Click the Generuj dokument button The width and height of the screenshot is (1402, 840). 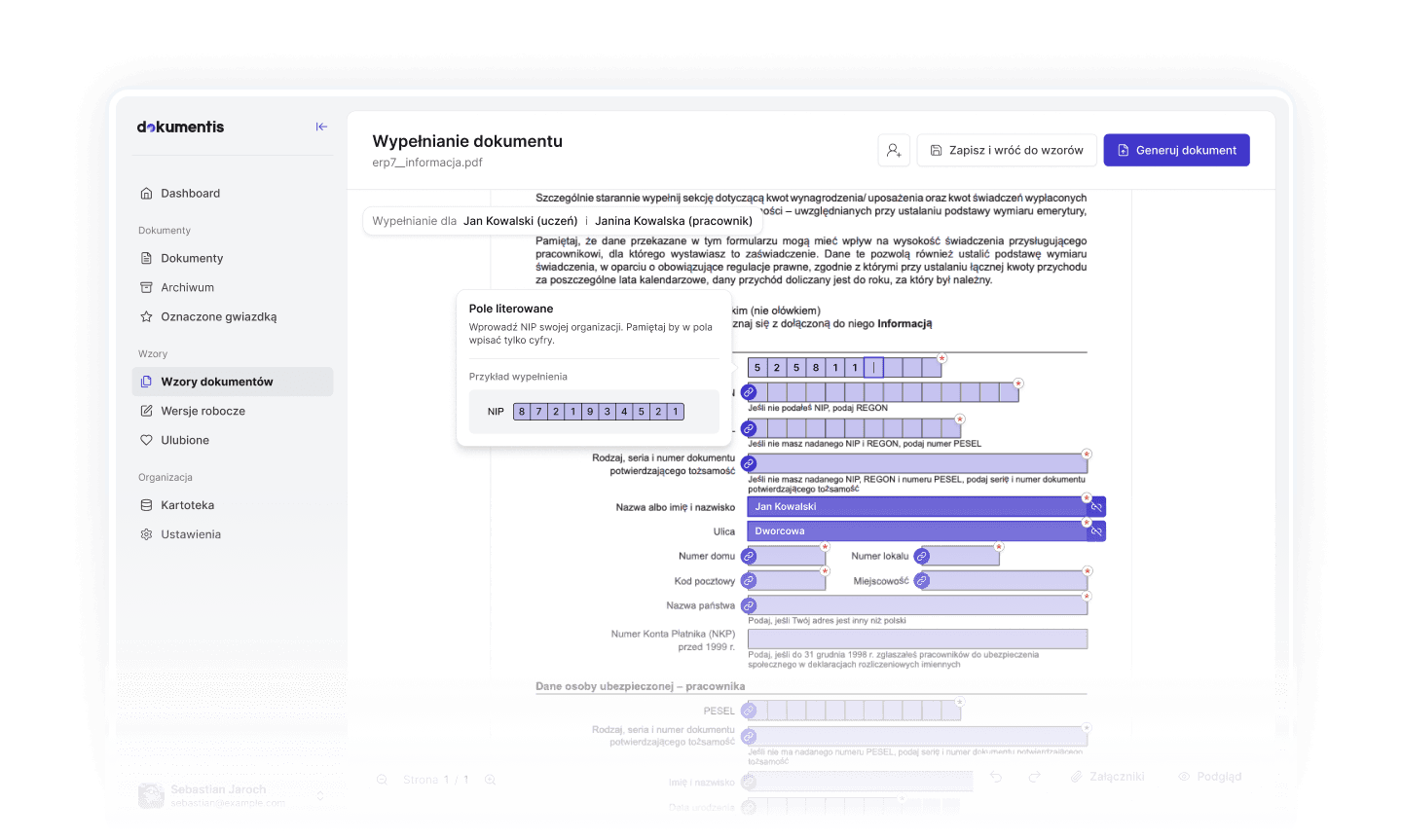(x=1176, y=150)
